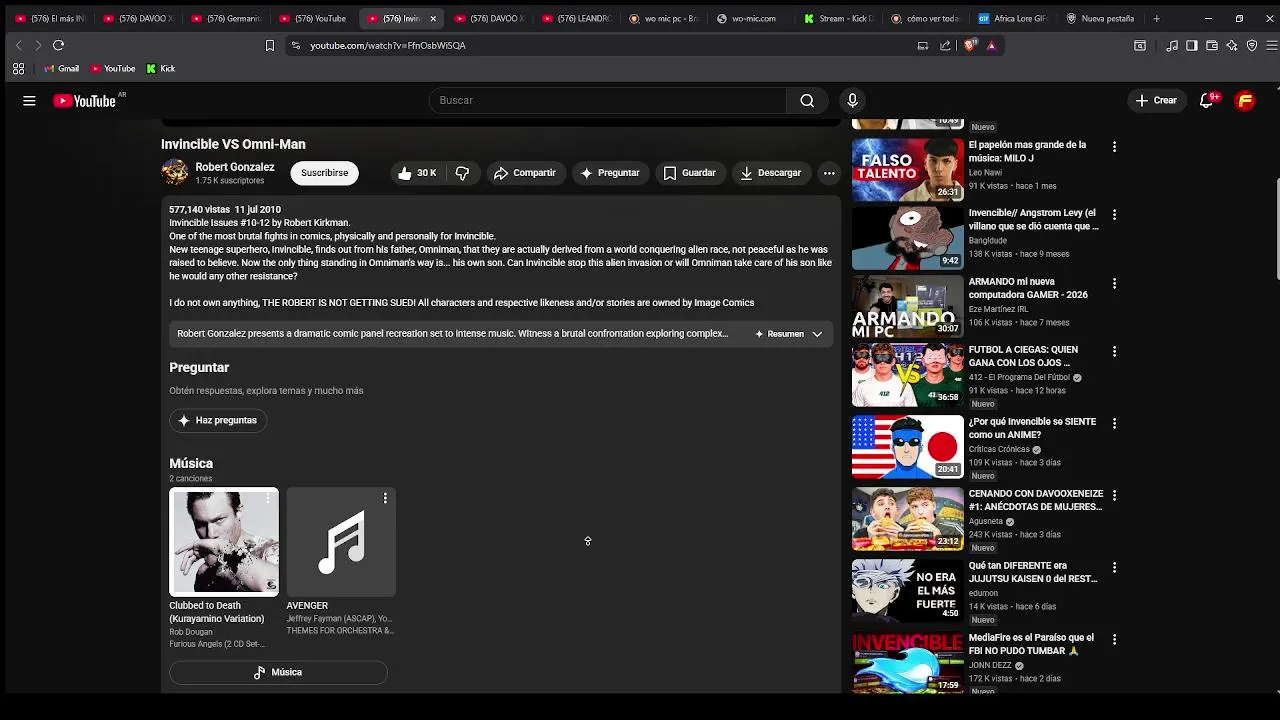Open Robert Gonzalez channel avatar
The height and width of the screenshot is (720, 1280).
tap(175, 172)
